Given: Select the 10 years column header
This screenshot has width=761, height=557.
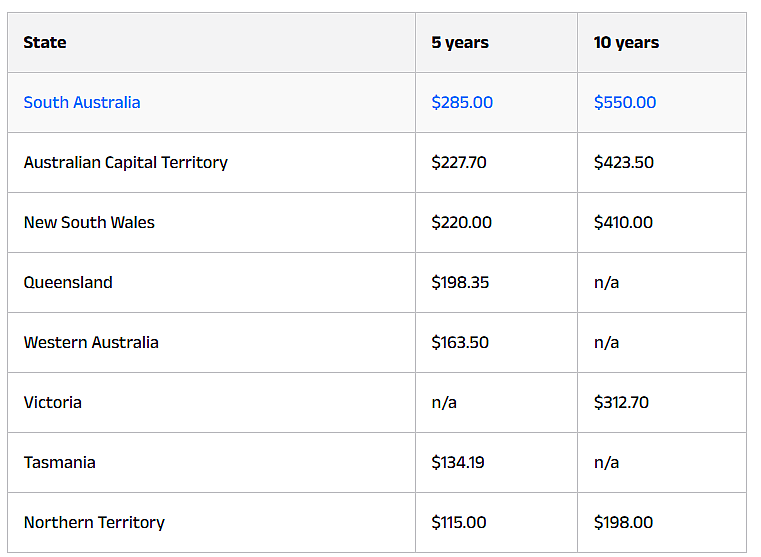Looking at the screenshot, I should point(627,43).
